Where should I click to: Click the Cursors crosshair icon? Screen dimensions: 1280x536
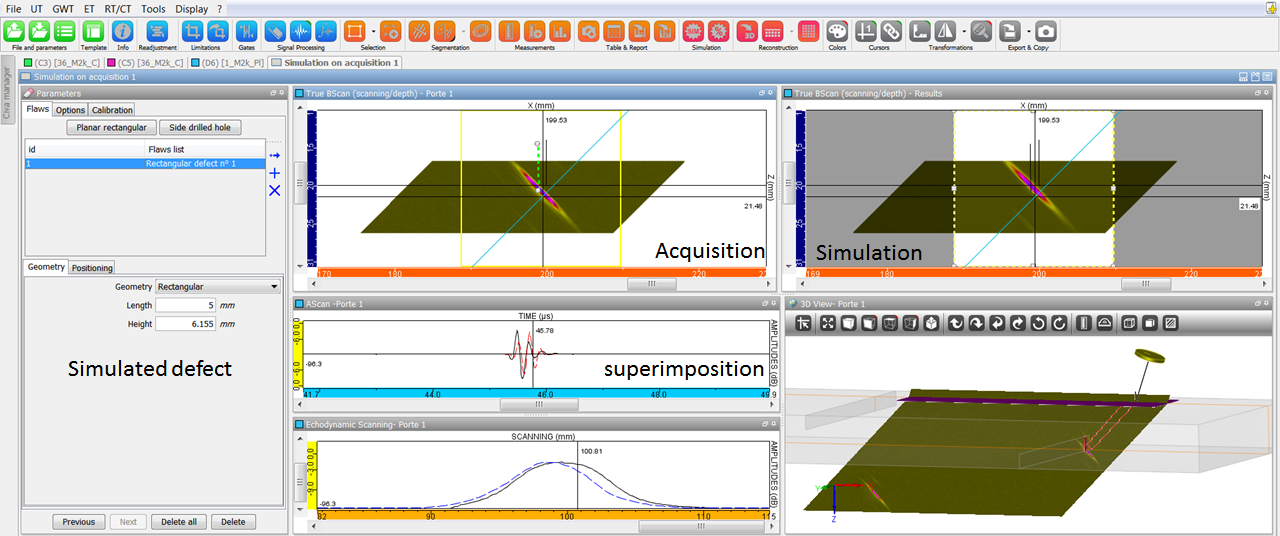(x=867, y=31)
